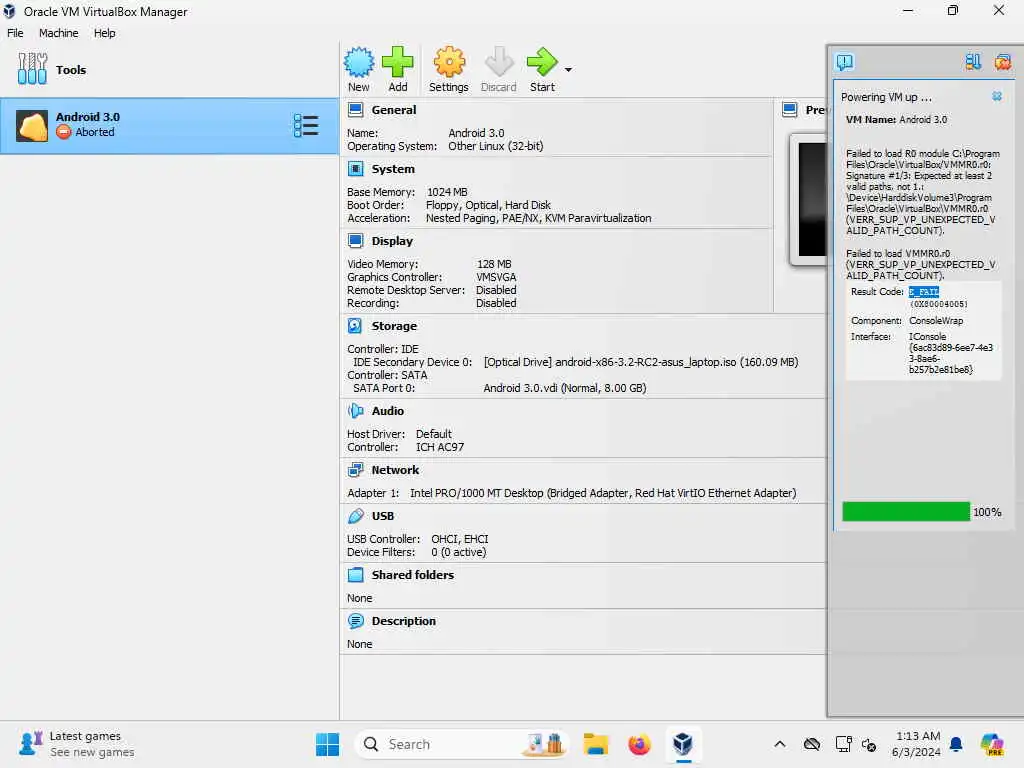The width and height of the screenshot is (1024, 768).
Task: Open the taskbar clock and date
Action: pyautogui.click(x=916, y=744)
